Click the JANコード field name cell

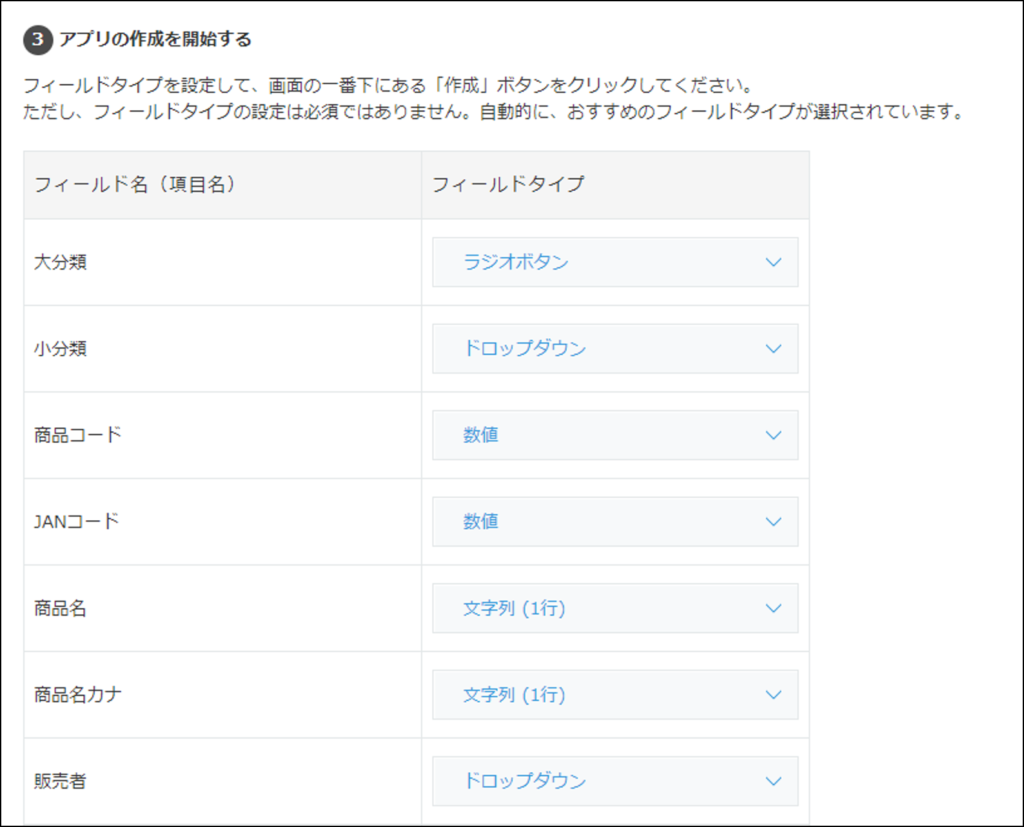pos(223,521)
